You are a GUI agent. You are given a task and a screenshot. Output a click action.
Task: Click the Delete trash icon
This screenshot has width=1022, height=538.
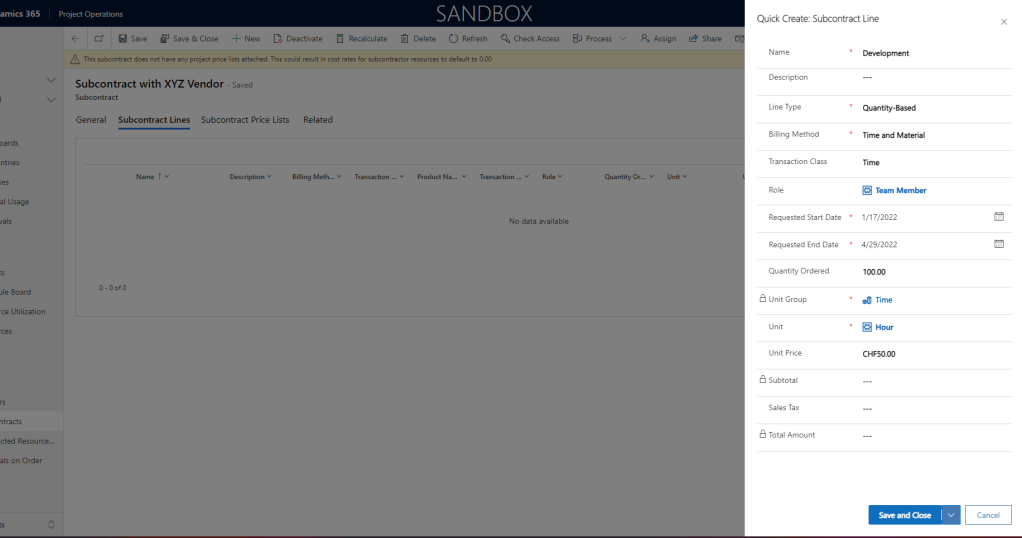pos(404,39)
